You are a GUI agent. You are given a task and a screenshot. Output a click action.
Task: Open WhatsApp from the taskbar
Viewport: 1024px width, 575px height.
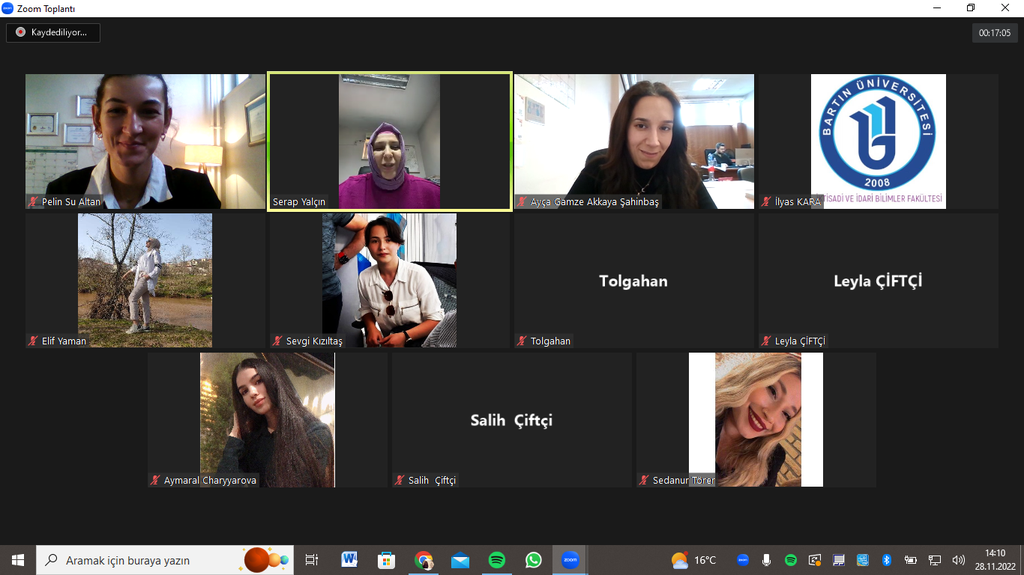click(533, 560)
